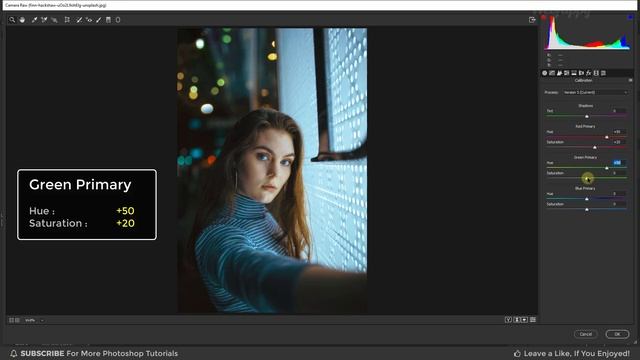Open the Basic panel tab
This screenshot has height=360, width=640.
pos(544,73)
